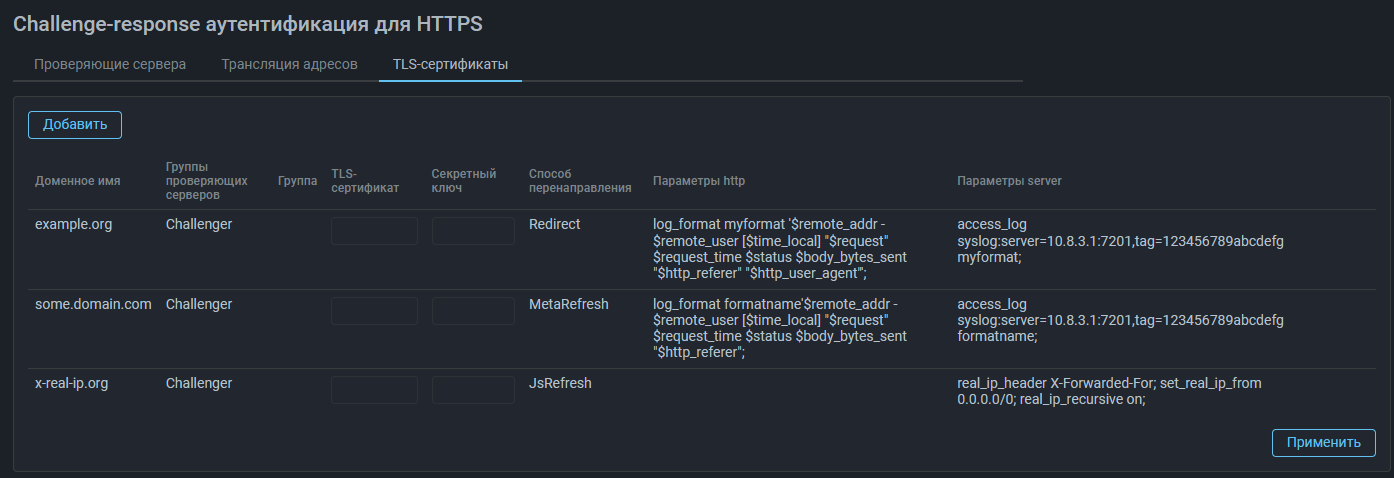Click Секретный ключ field in example.org row
Viewport: 1394px width, 478px height.
[x=473, y=231]
